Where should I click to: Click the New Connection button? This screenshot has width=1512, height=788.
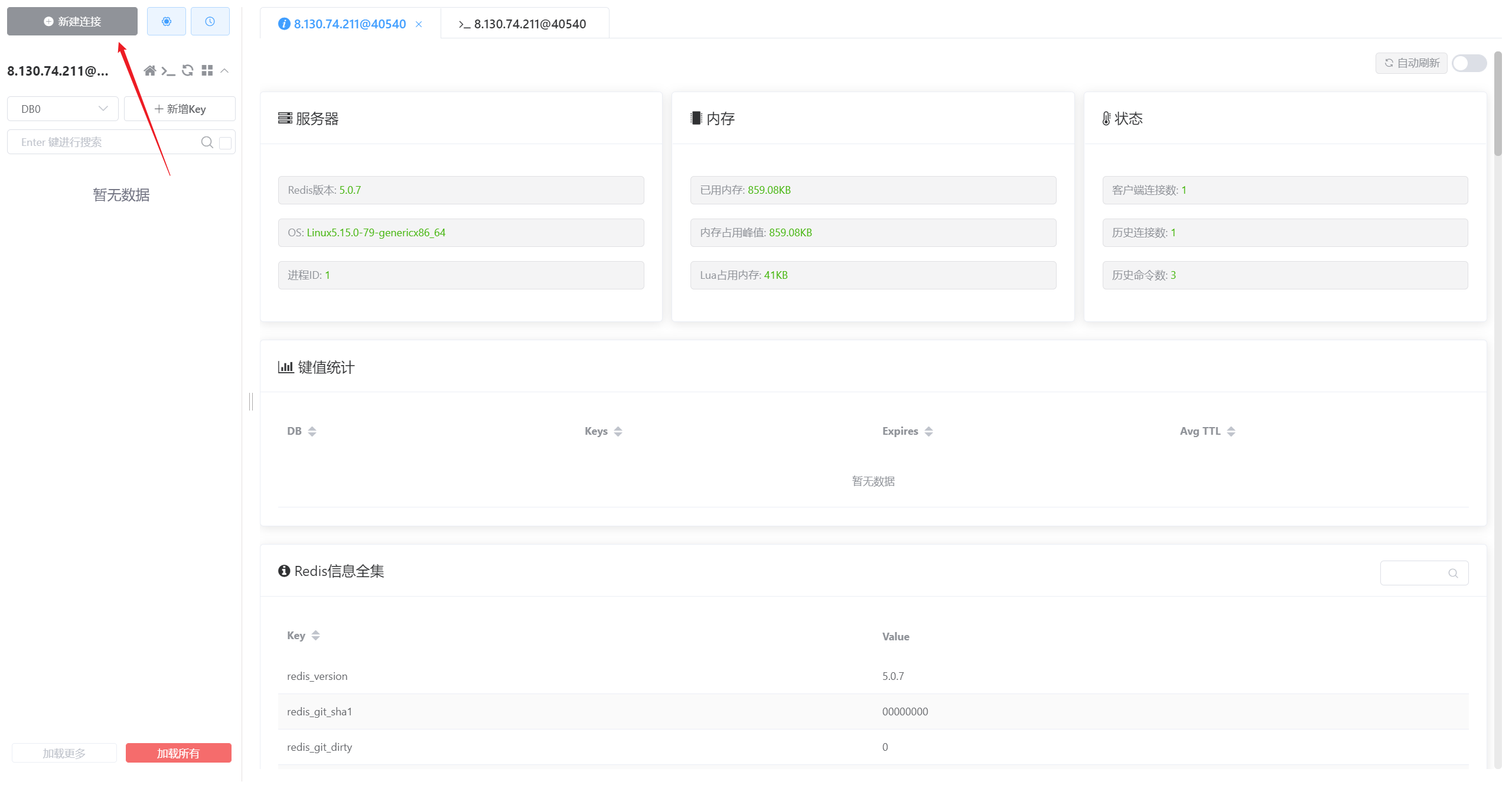tap(72, 22)
